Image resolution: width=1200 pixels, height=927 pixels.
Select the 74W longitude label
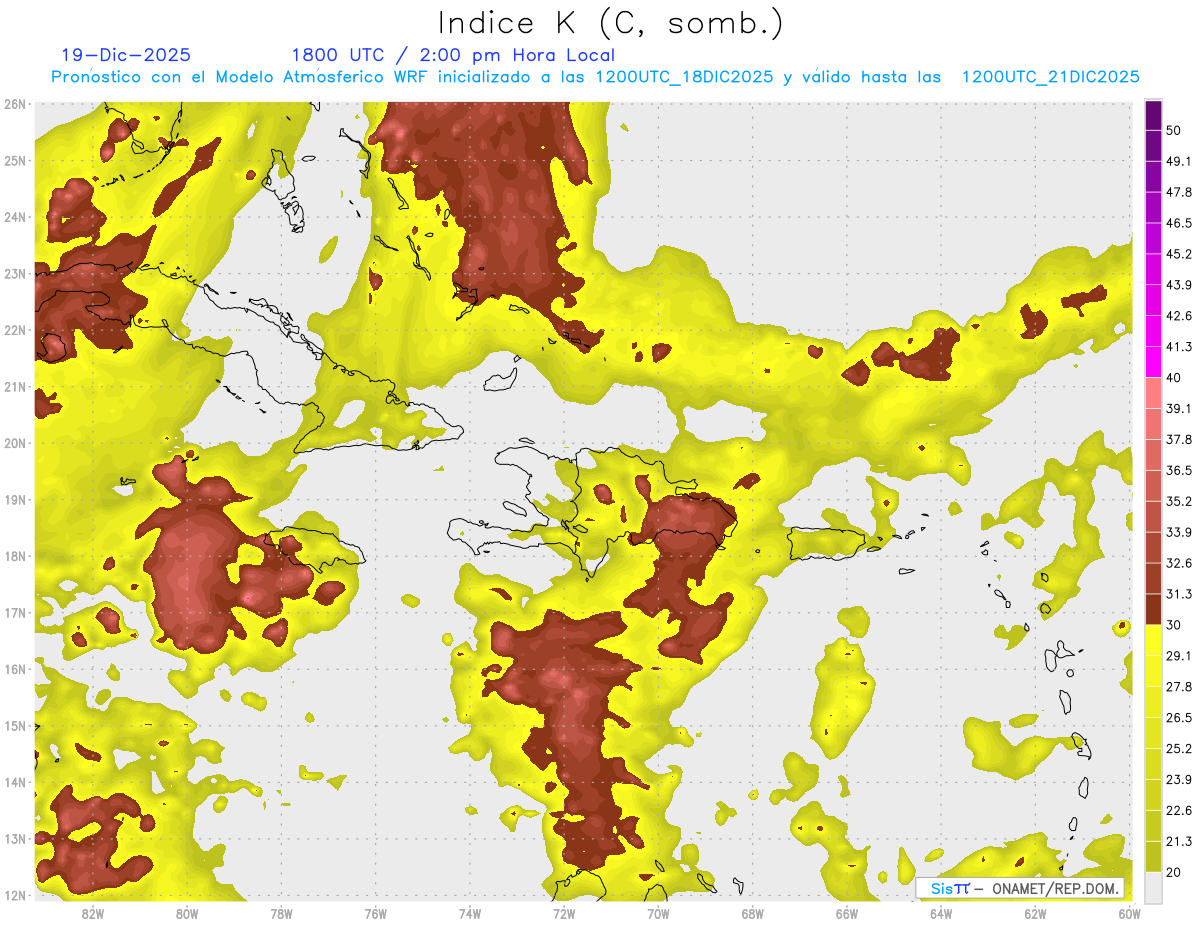(x=469, y=913)
